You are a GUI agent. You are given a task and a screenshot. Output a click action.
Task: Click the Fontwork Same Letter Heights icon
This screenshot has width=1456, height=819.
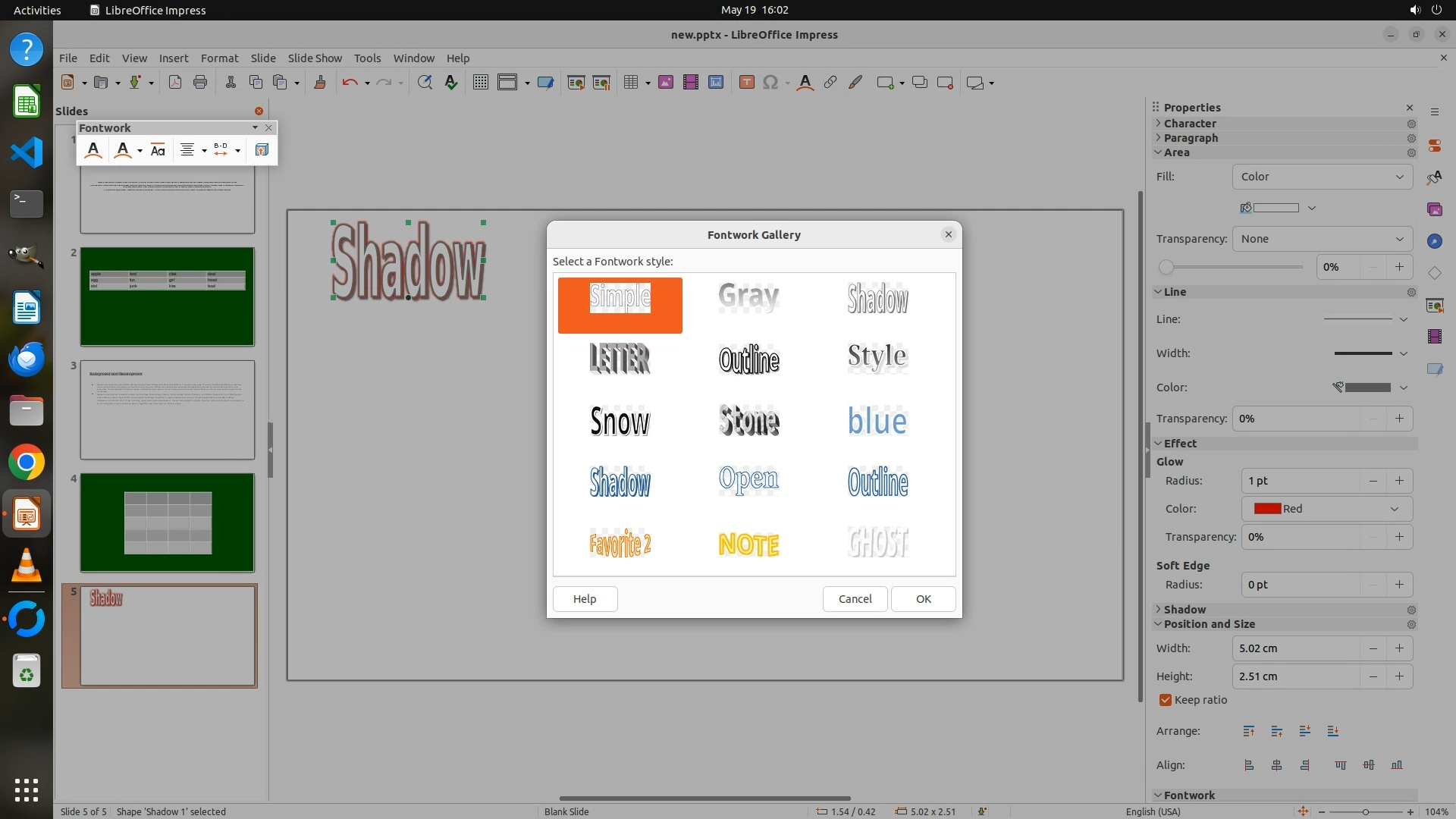(x=158, y=150)
